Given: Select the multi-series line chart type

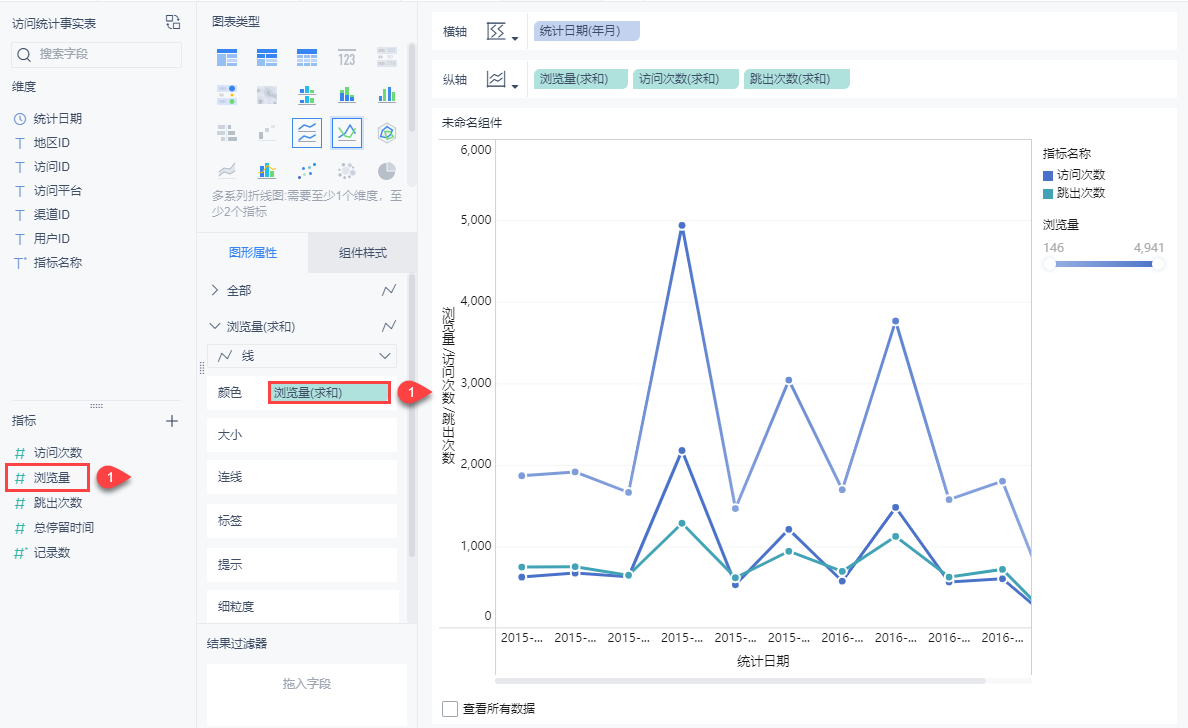Looking at the screenshot, I should 347,132.
